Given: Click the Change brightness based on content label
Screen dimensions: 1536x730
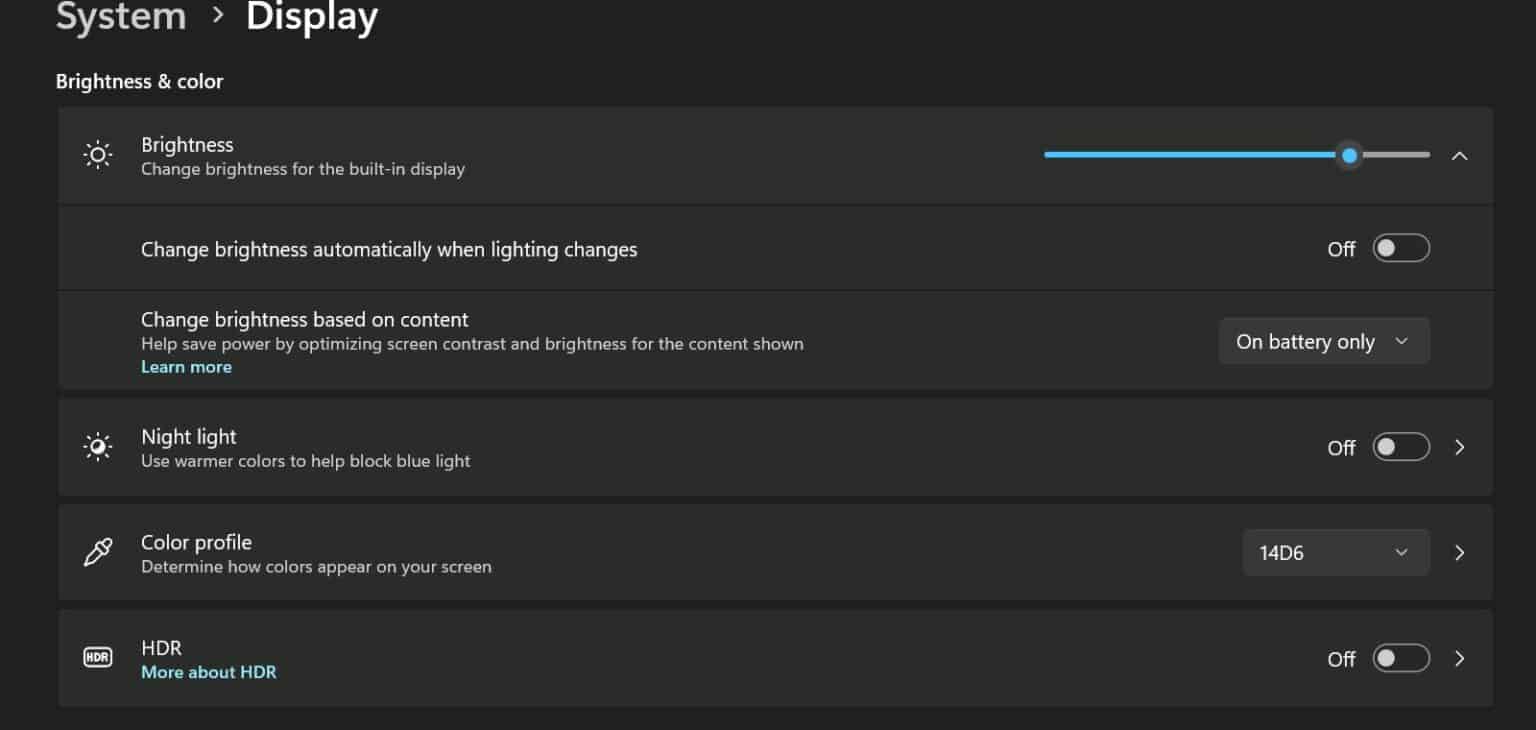Looking at the screenshot, I should click(x=304, y=319).
